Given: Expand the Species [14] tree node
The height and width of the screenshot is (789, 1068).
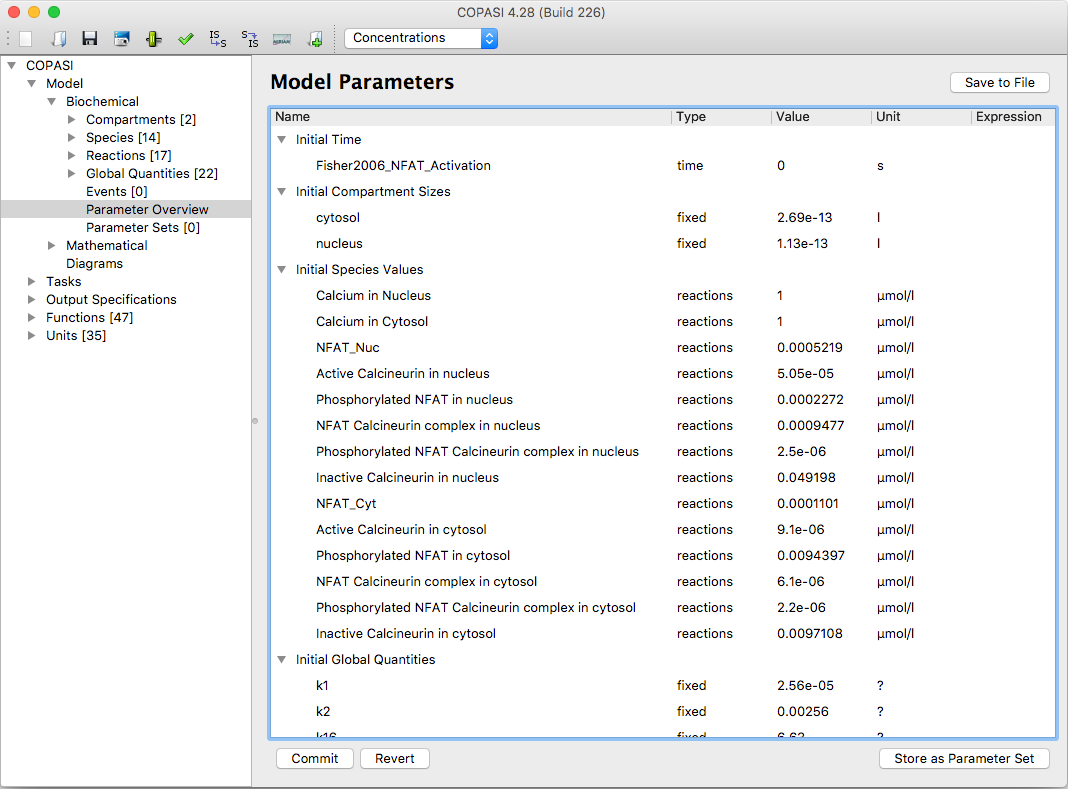Looking at the screenshot, I should click(72, 138).
